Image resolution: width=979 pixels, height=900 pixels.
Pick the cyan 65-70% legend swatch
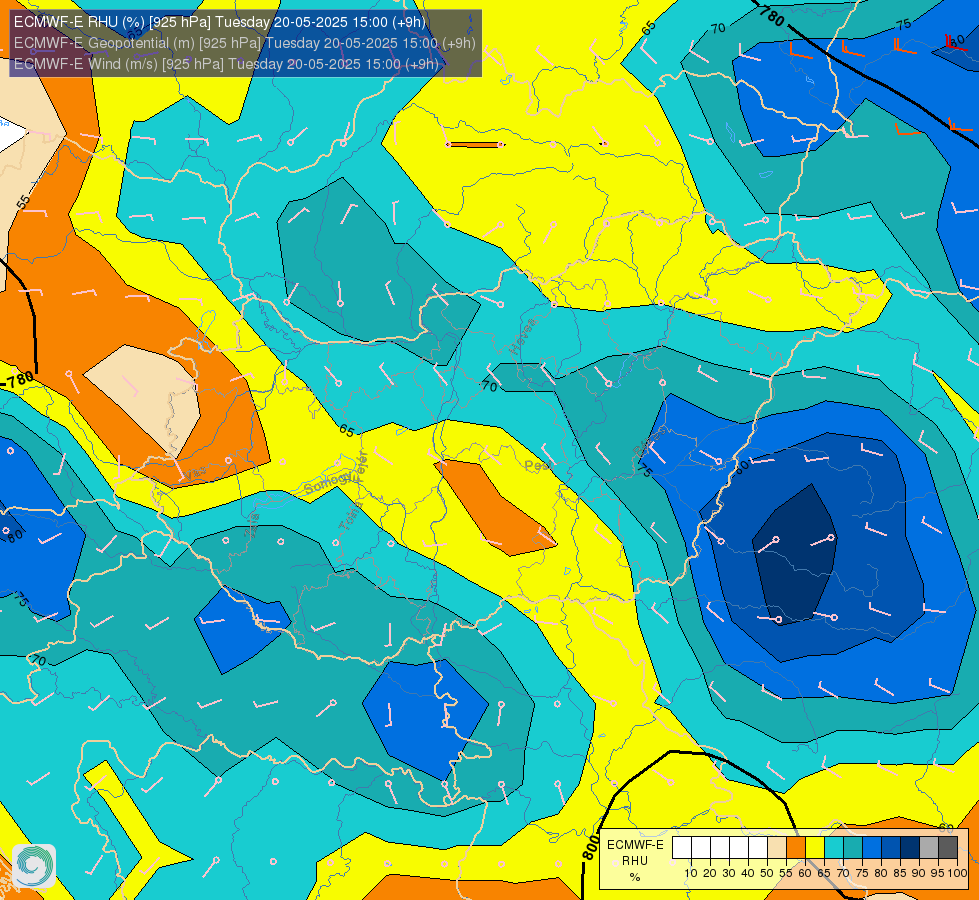click(834, 848)
